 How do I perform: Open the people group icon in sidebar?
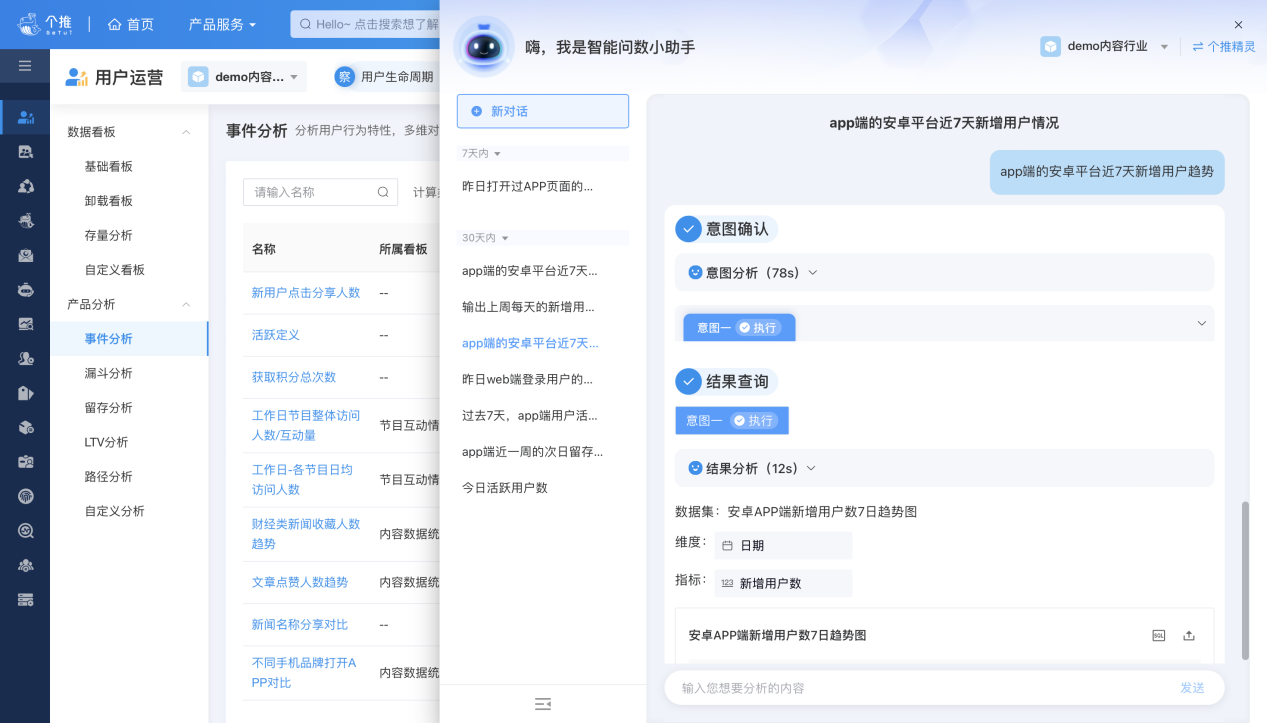pos(26,565)
